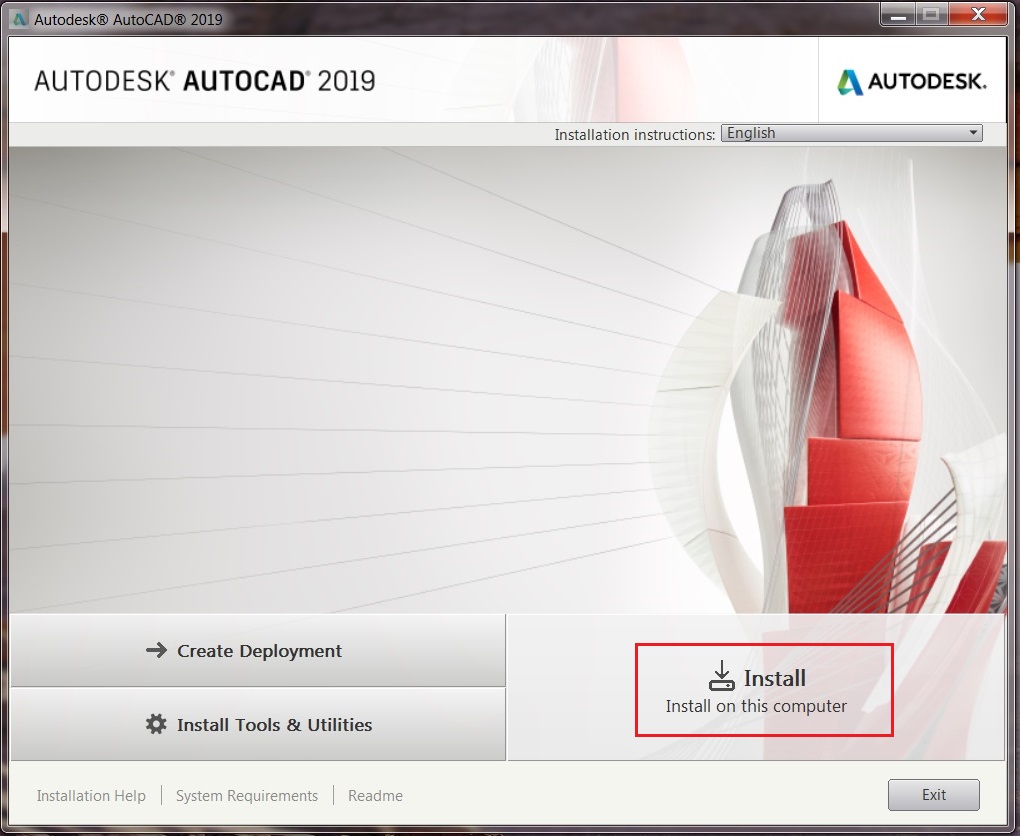Click the AUTODESK wordmark in header
1020x836 pixels.
[927, 82]
